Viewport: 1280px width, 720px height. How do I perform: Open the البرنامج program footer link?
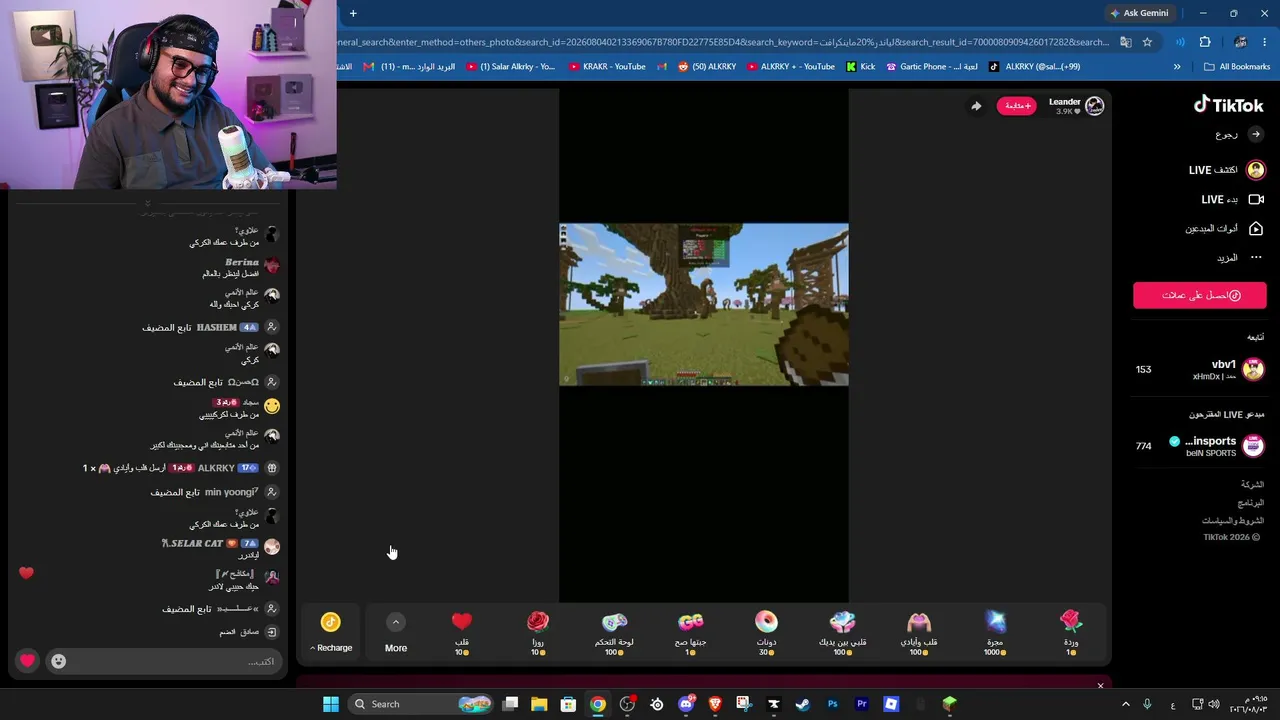click(x=1251, y=503)
